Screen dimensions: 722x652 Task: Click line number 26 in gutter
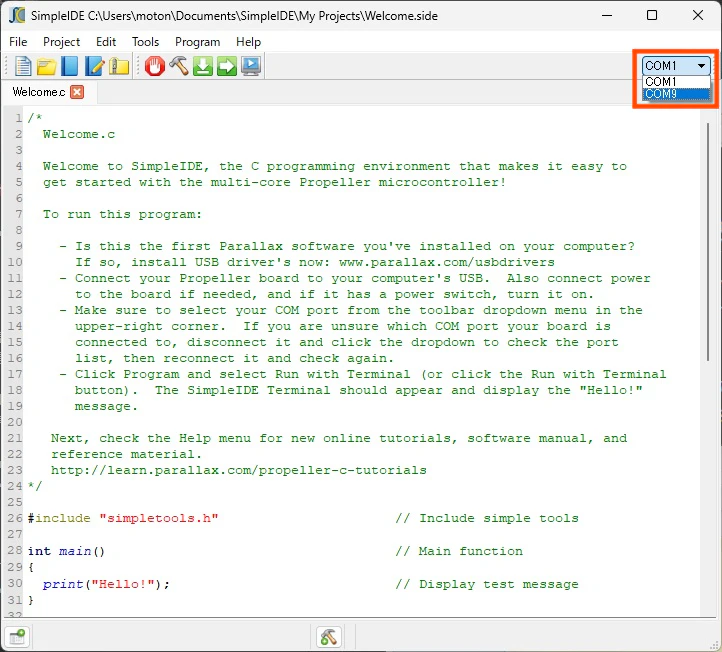15,518
